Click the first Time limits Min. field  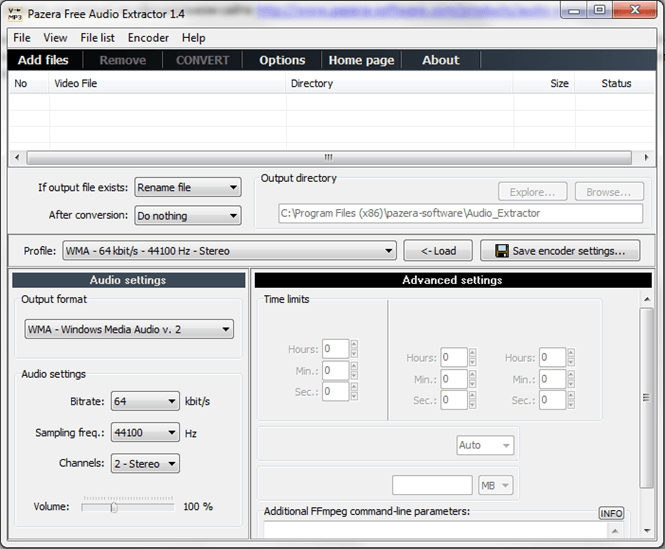(335, 370)
